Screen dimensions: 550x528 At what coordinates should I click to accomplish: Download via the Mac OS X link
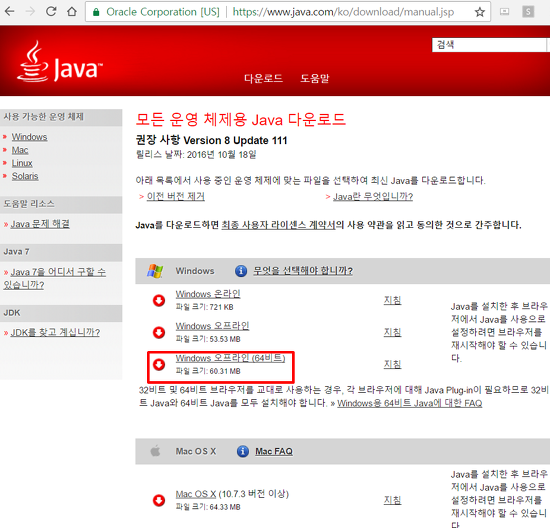(196, 494)
